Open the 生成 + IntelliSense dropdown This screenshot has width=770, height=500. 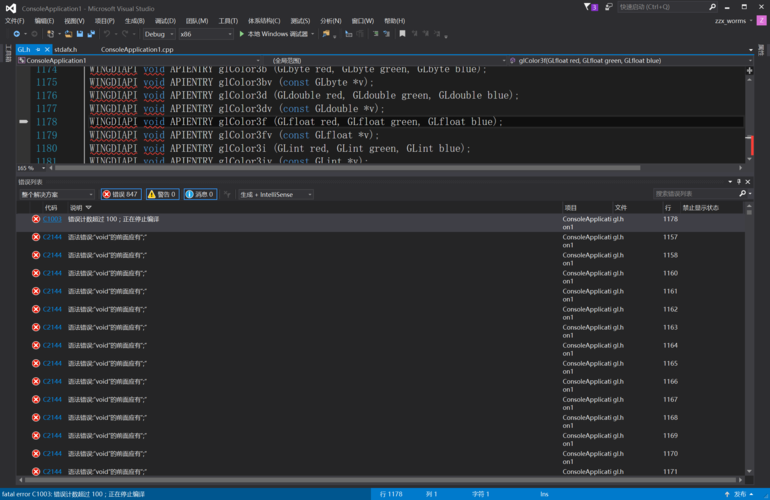pyautogui.click(x=275, y=194)
